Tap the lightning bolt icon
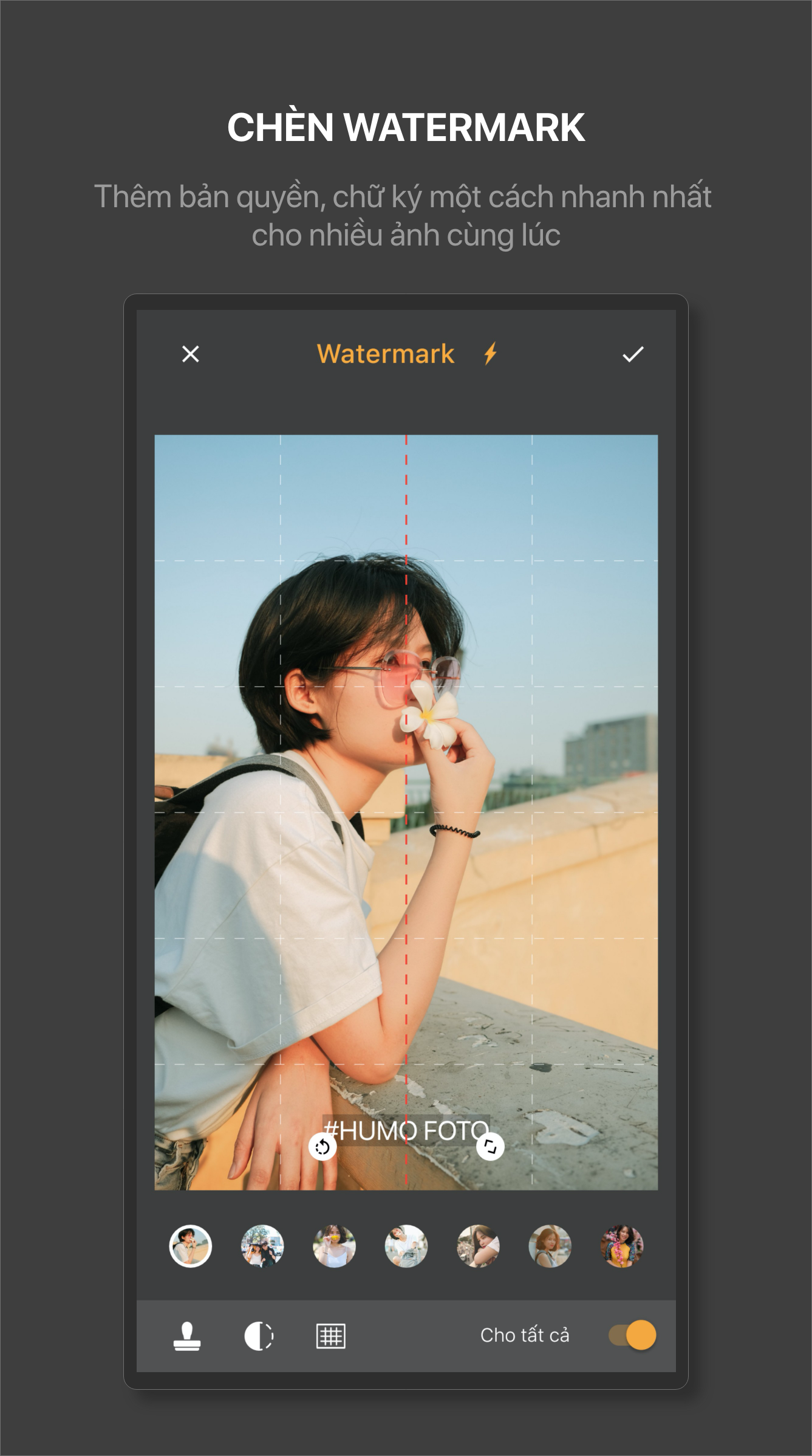 click(491, 354)
